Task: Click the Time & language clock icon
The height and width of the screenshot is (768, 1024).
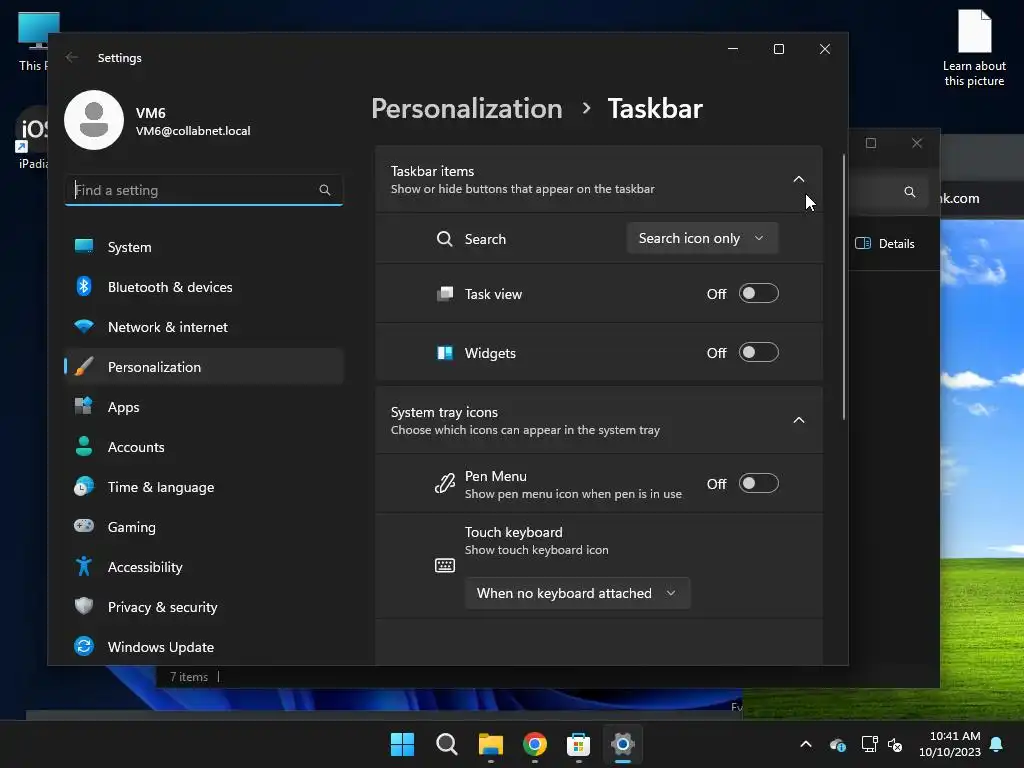Action: [84, 487]
